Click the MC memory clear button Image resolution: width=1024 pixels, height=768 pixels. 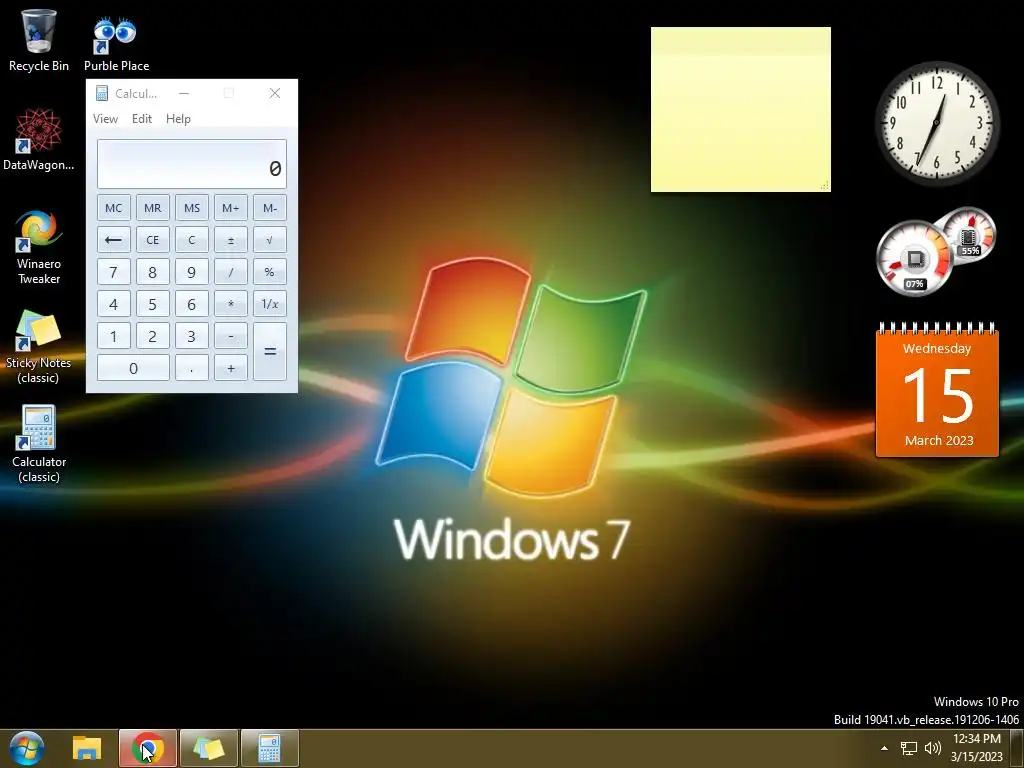pyautogui.click(x=114, y=208)
